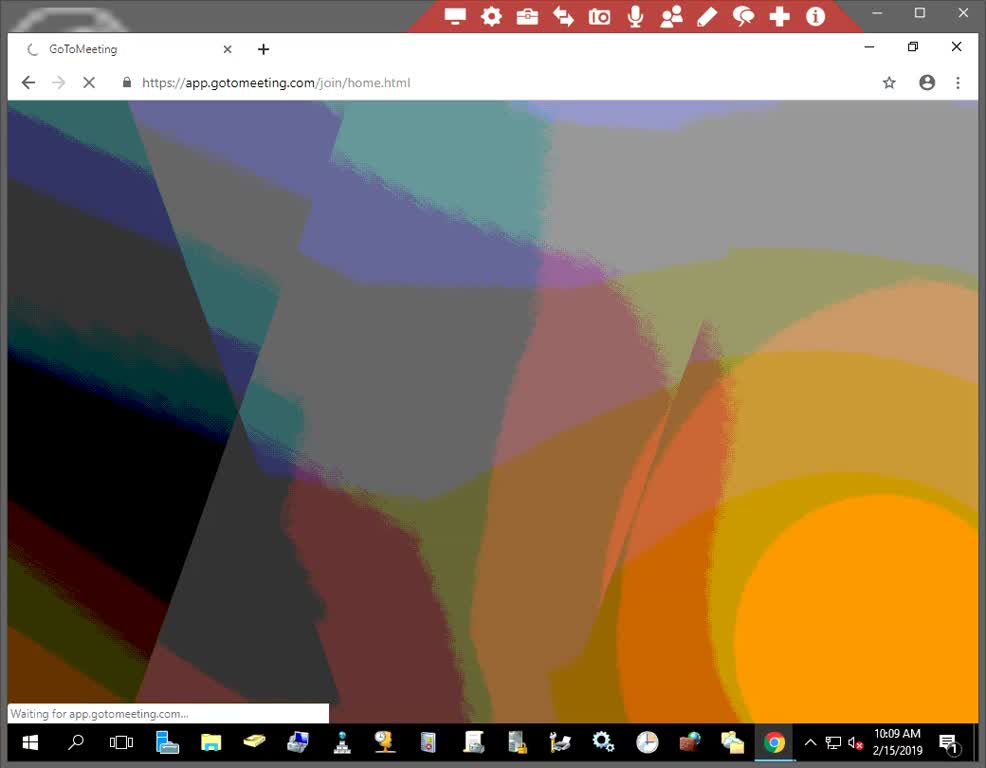Screen dimensions: 986x768
Task: Select the people/webcam icon on the red toolbar
Action: (x=671, y=16)
